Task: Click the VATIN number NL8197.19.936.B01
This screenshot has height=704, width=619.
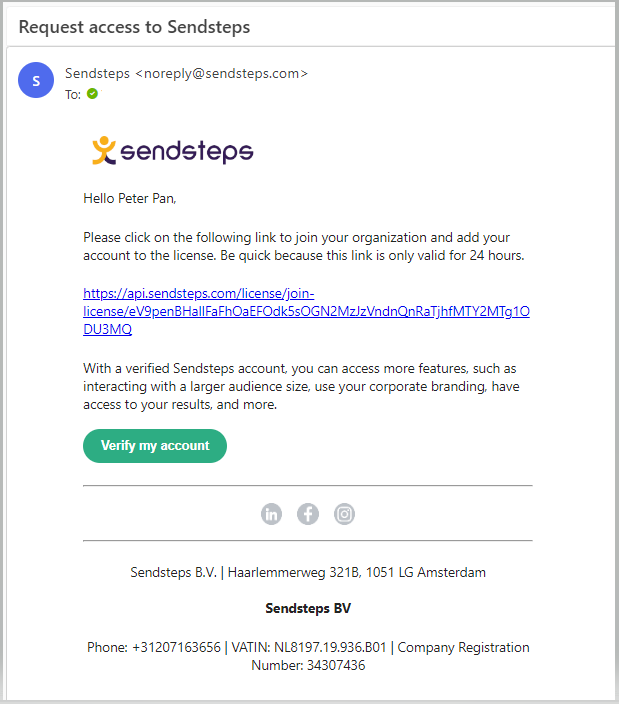Action: [330, 647]
